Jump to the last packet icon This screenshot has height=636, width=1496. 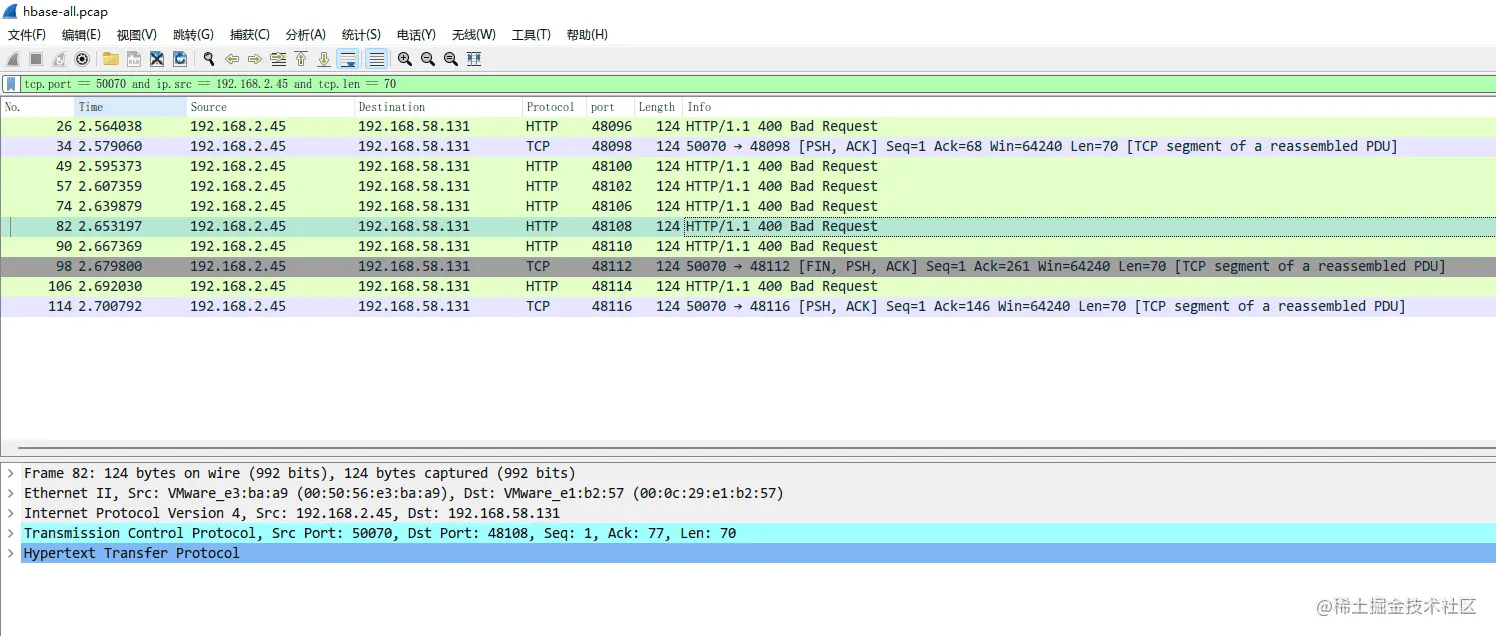[x=324, y=59]
